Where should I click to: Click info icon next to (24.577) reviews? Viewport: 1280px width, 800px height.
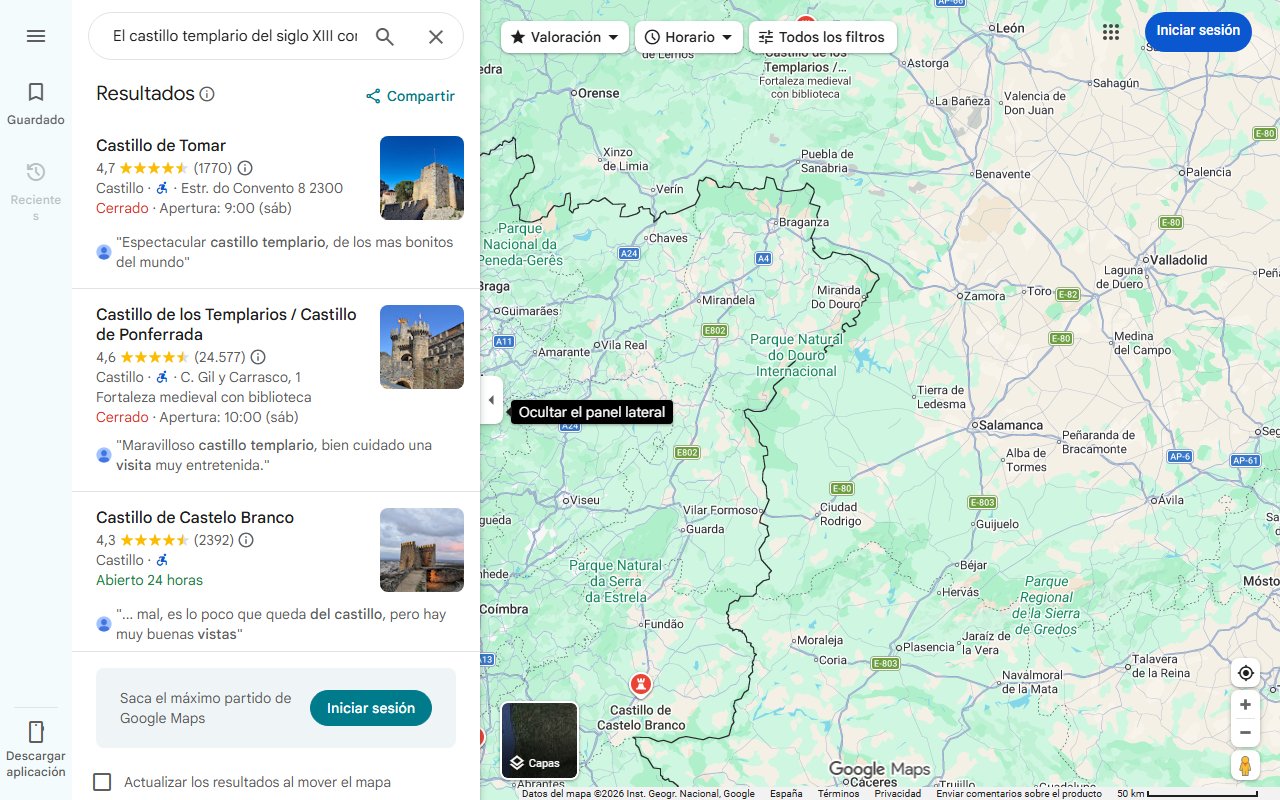[x=258, y=357]
